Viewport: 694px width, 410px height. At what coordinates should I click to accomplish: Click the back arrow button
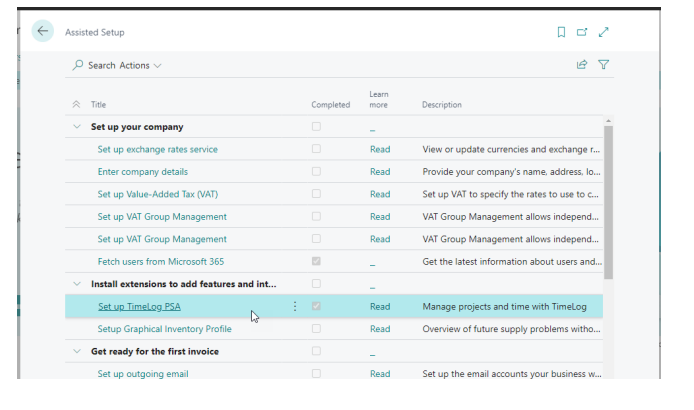pos(42,31)
